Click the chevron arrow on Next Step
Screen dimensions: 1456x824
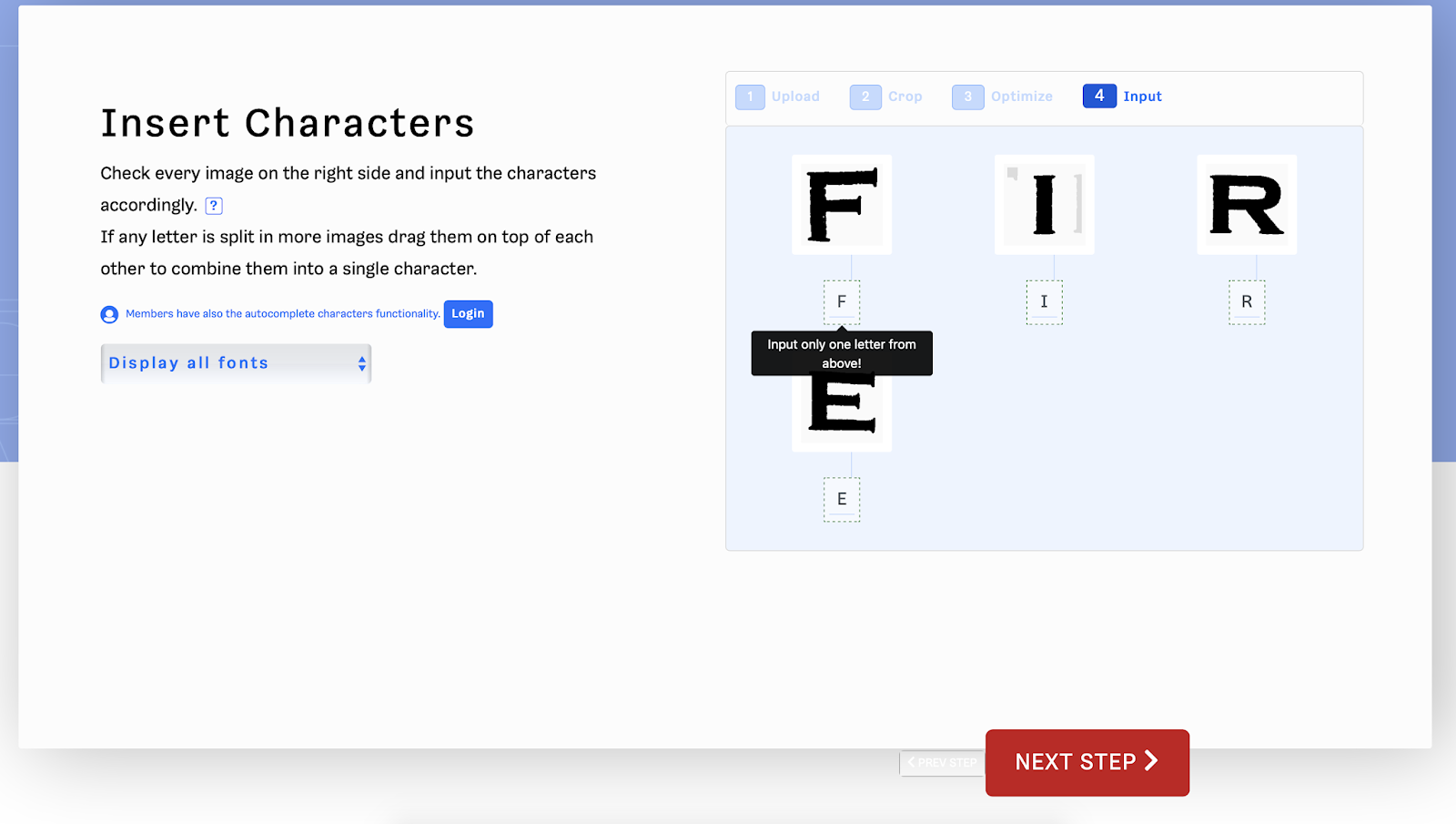[x=1151, y=761]
